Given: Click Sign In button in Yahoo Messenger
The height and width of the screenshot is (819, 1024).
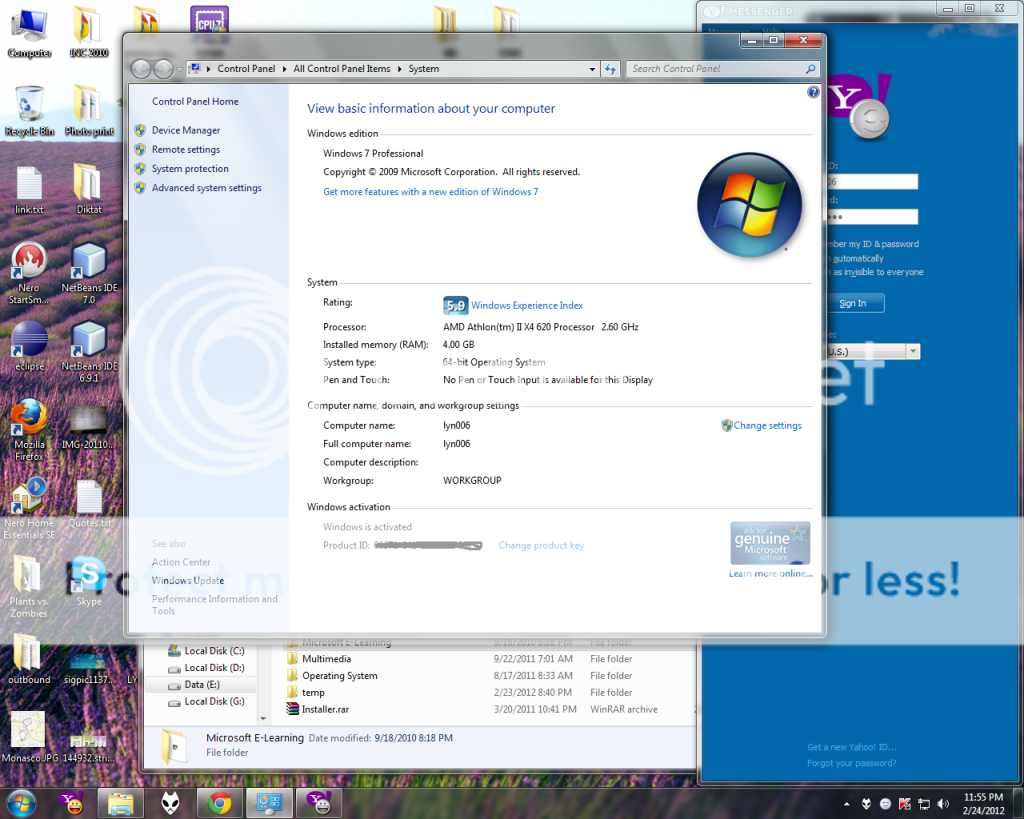Looking at the screenshot, I should click(x=854, y=303).
